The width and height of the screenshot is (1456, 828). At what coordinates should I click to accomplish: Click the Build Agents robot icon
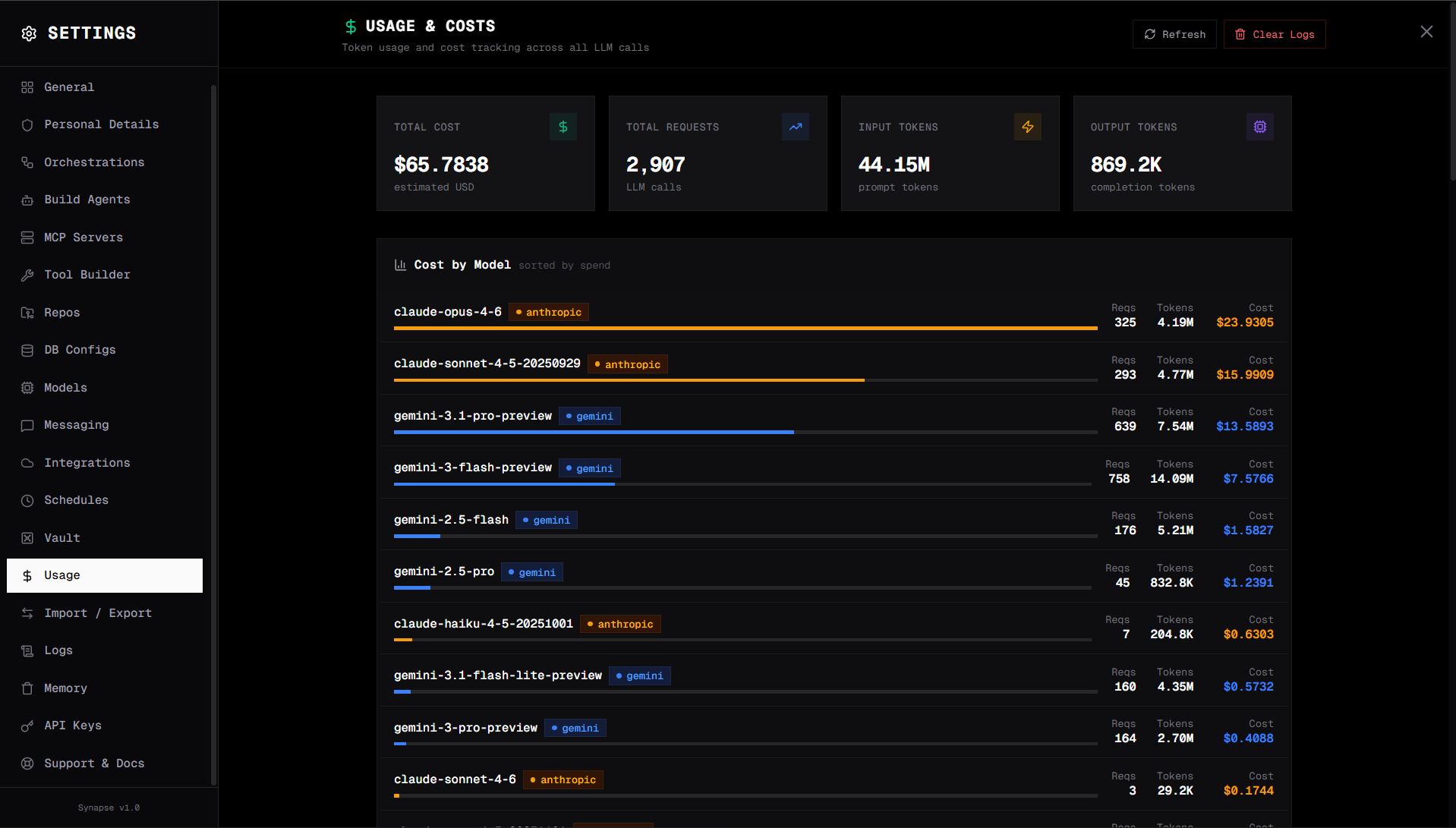[x=27, y=200]
